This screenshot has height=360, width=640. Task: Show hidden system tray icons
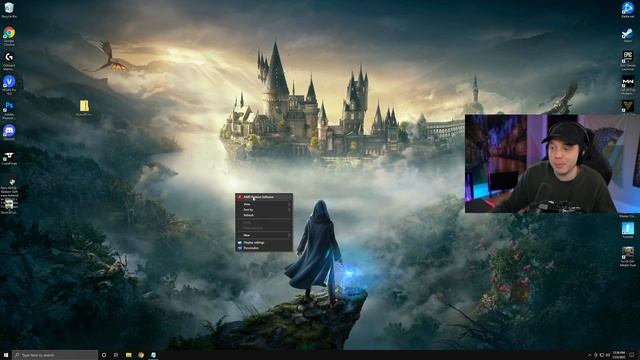589,355
